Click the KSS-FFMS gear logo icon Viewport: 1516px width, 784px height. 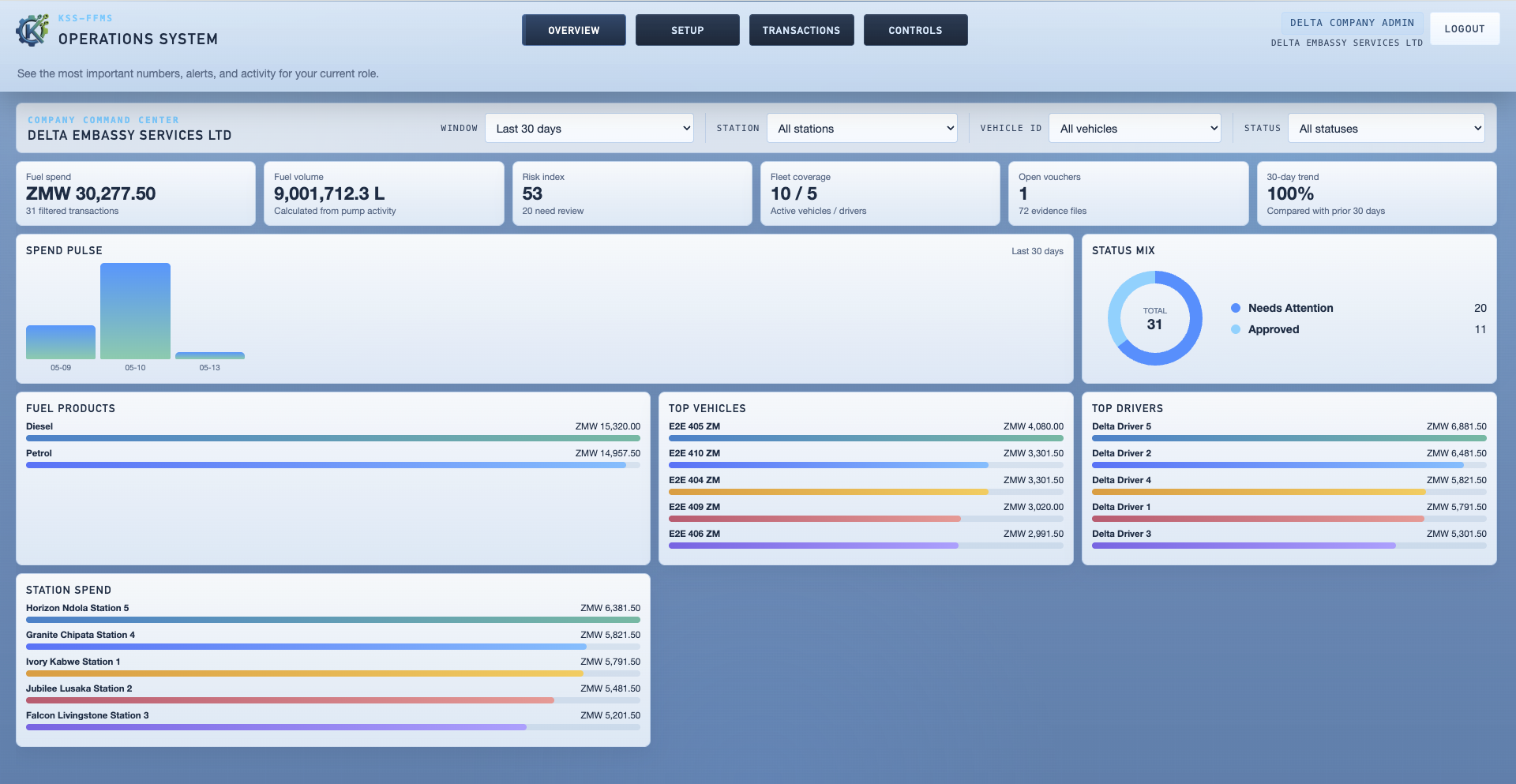point(32,30)
